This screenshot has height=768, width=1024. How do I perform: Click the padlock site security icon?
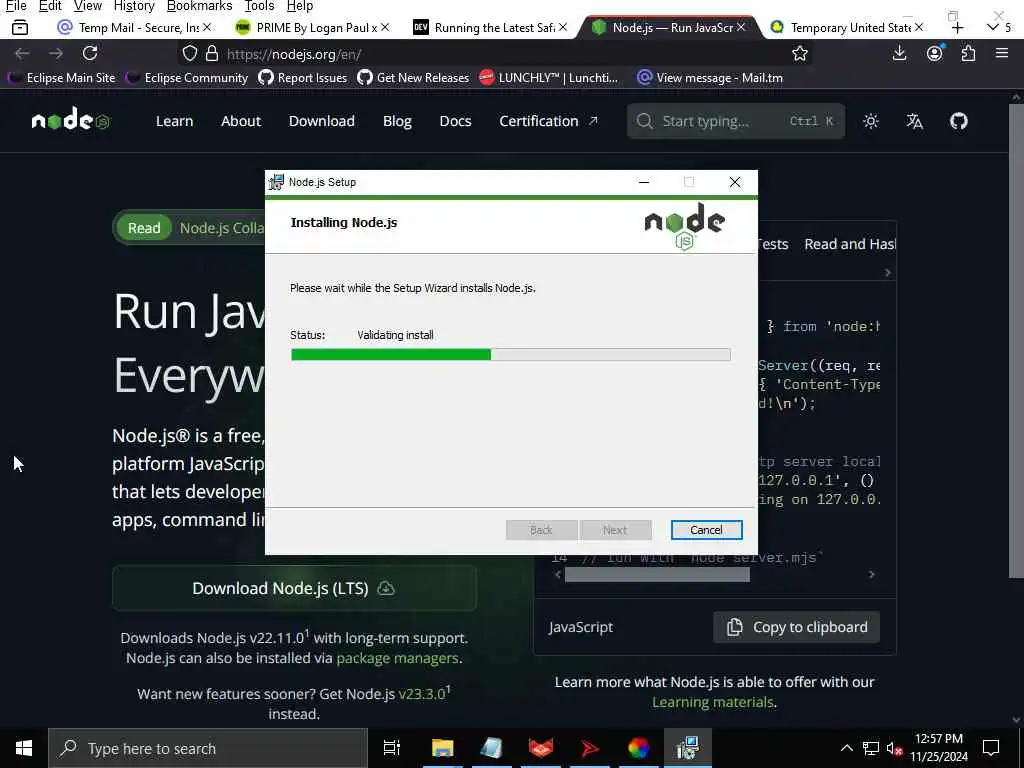pyautogui.click(x=212, y=53)
